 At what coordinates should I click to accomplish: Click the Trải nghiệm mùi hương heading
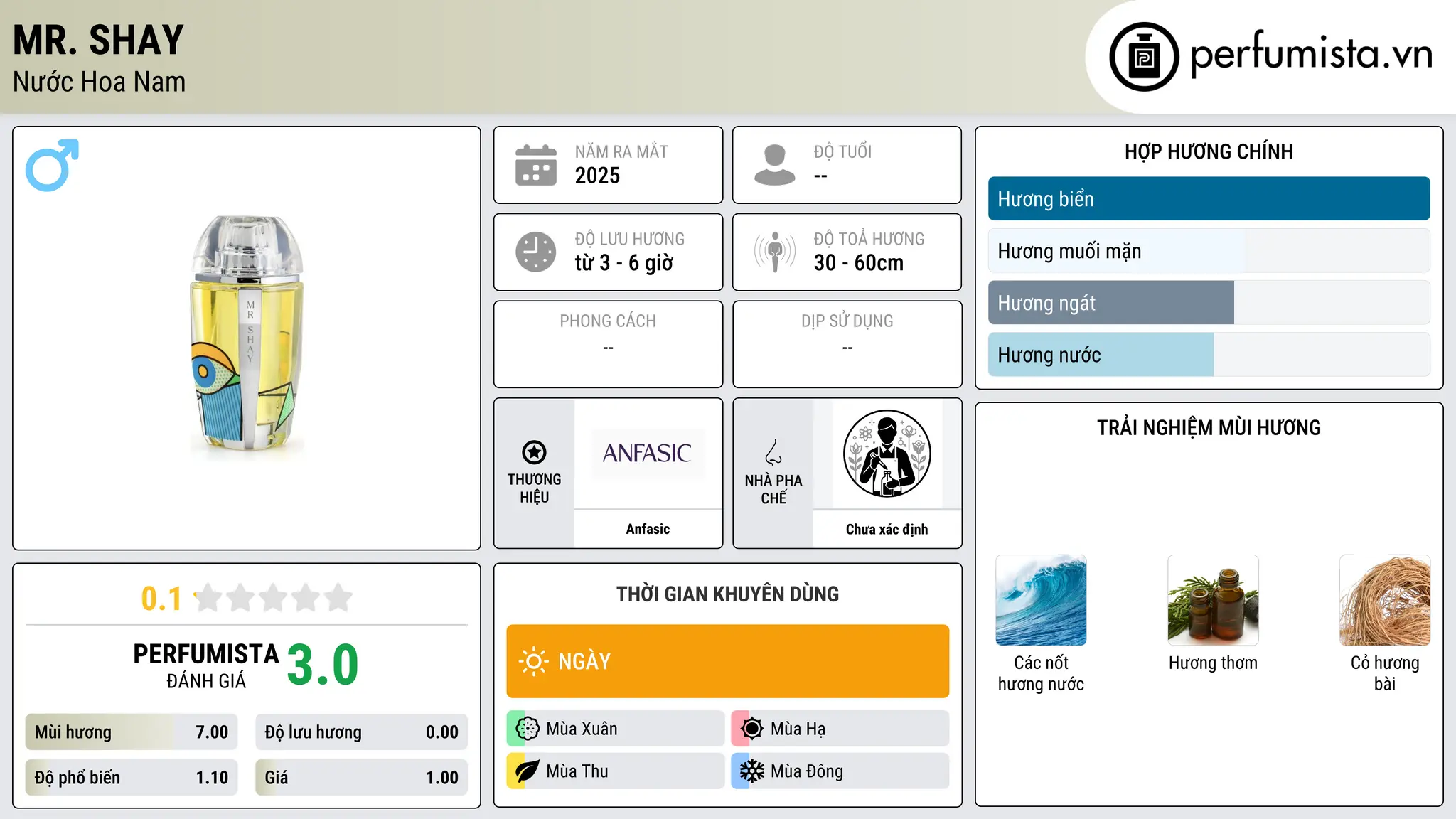click(1209, 427)
